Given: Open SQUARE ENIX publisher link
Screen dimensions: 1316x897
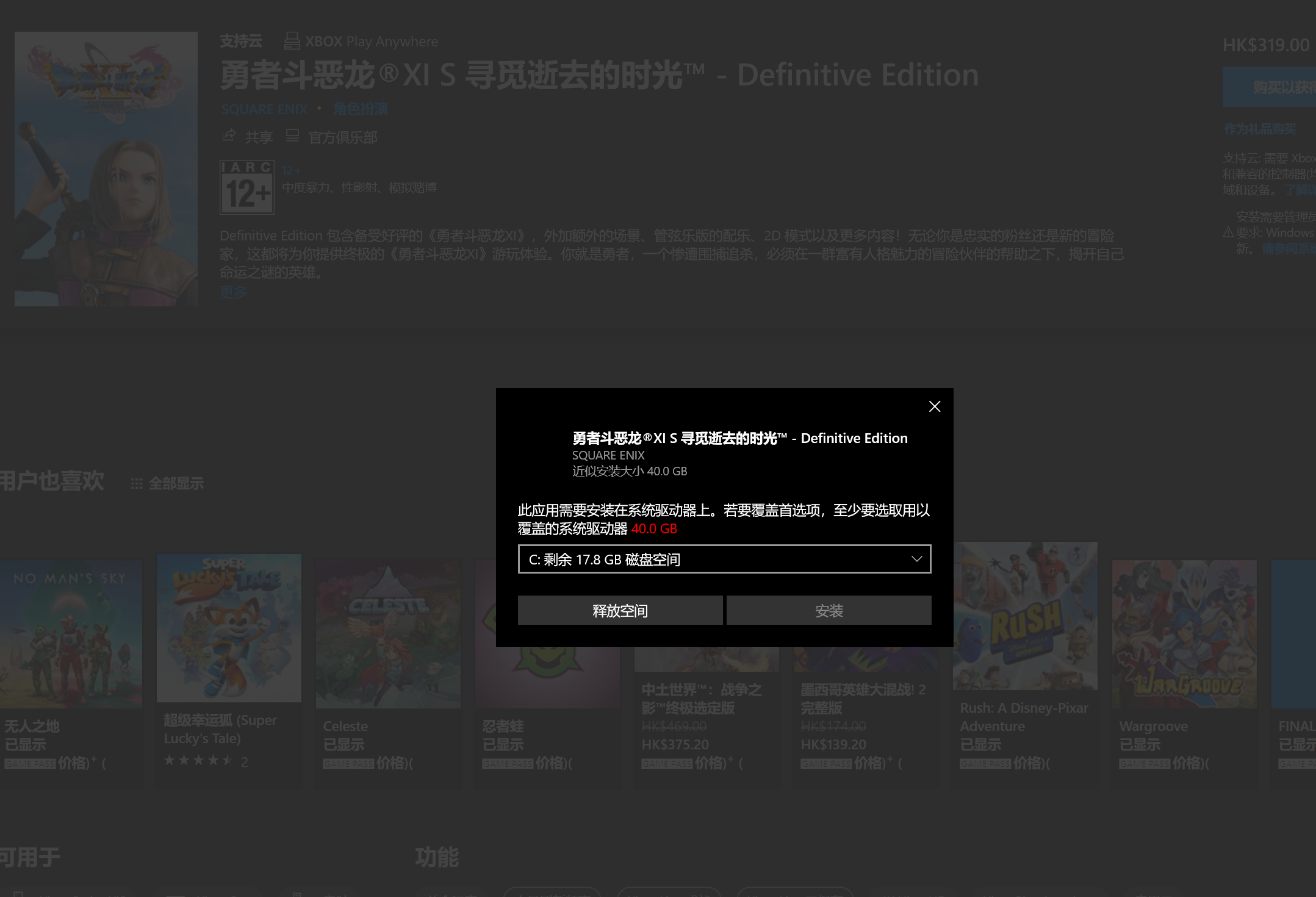Looking at the screenshot, I should pos(264,109).
